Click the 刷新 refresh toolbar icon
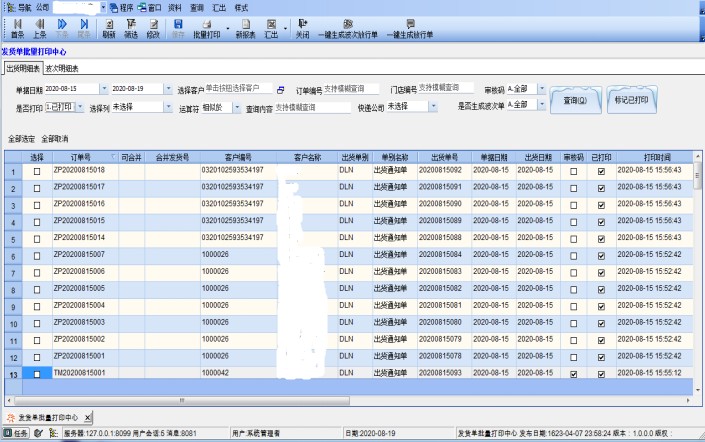705x442 pixels. 109,29
